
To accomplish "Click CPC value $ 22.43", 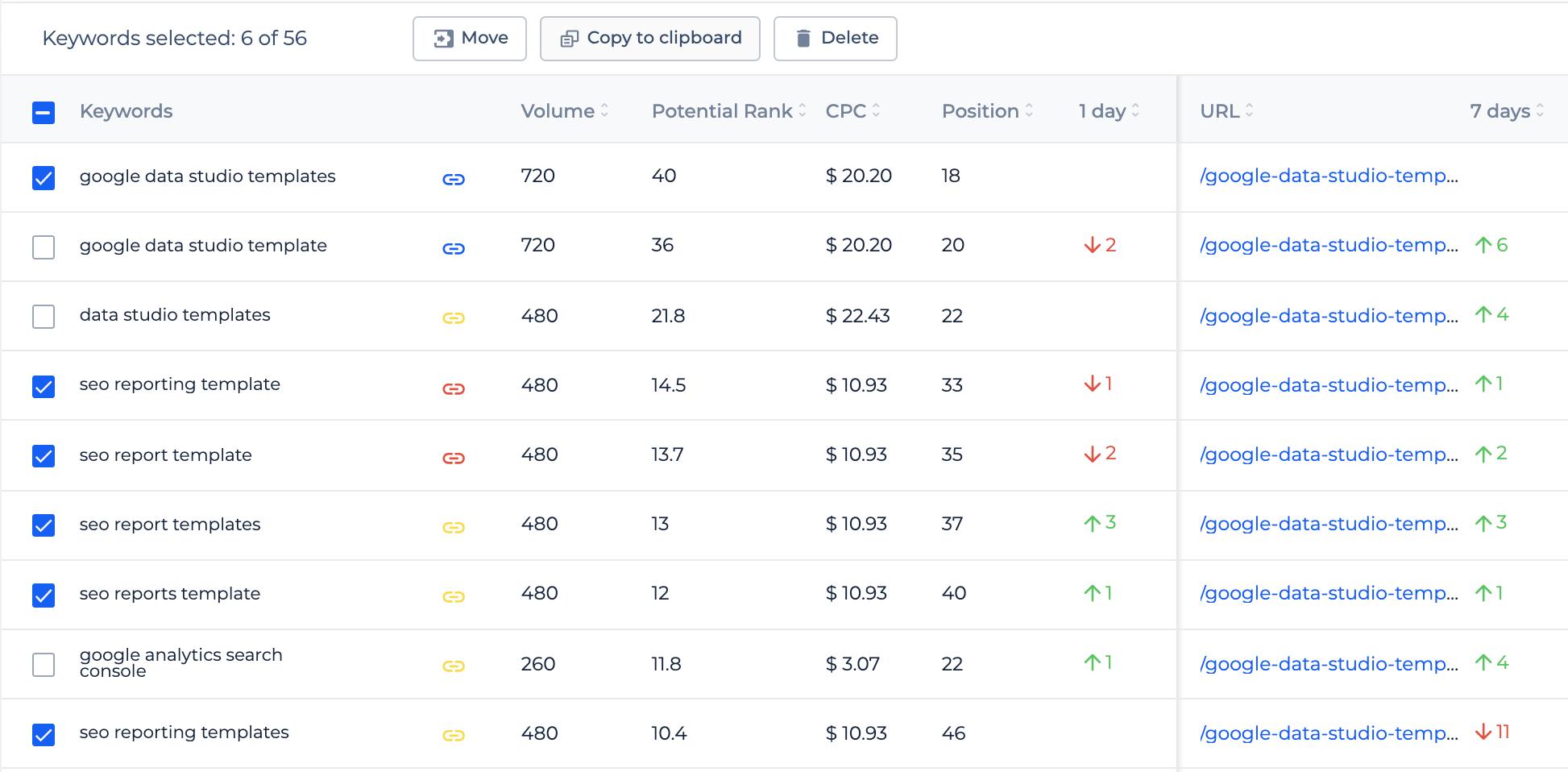I will pos(857,316).
